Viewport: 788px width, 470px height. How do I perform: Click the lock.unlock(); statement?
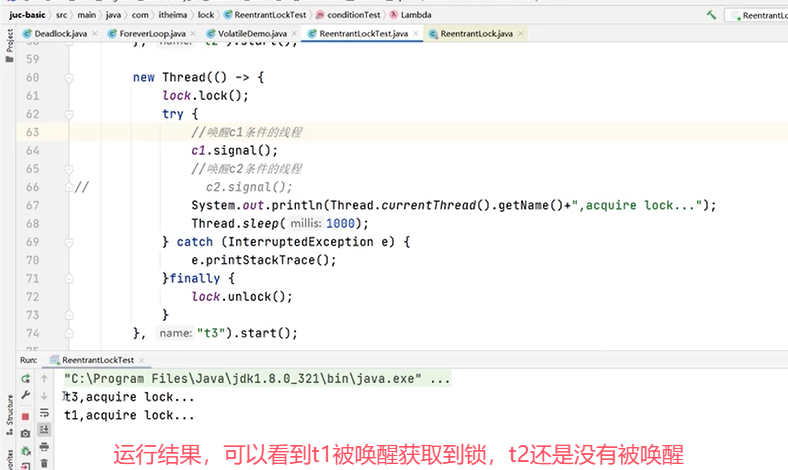click(242, 297)
